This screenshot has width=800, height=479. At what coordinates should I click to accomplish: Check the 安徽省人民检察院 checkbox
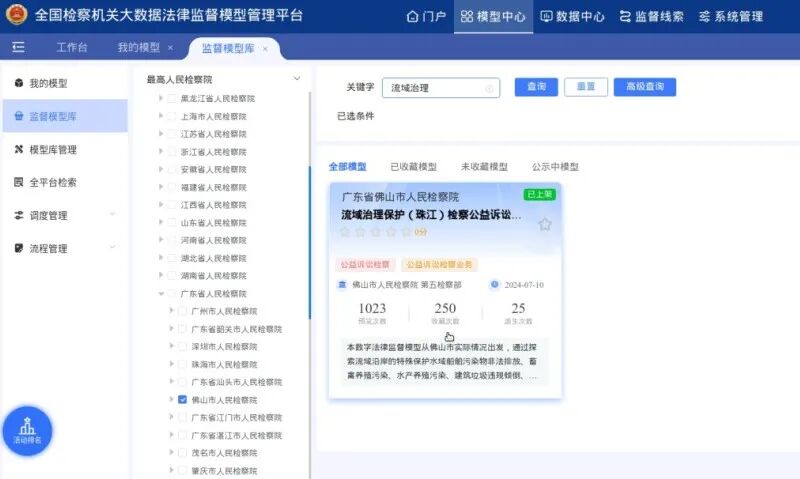(172, 169)
